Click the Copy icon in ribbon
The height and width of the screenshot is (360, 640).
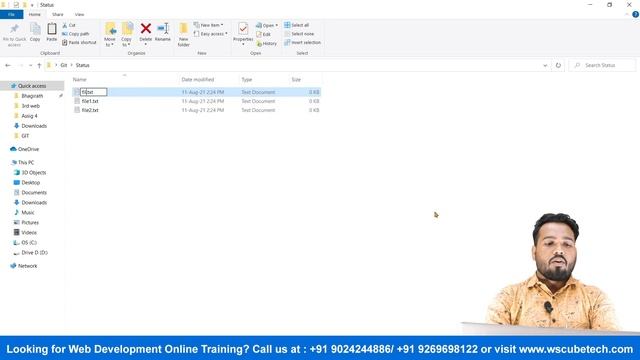click(x=35, y=29)
